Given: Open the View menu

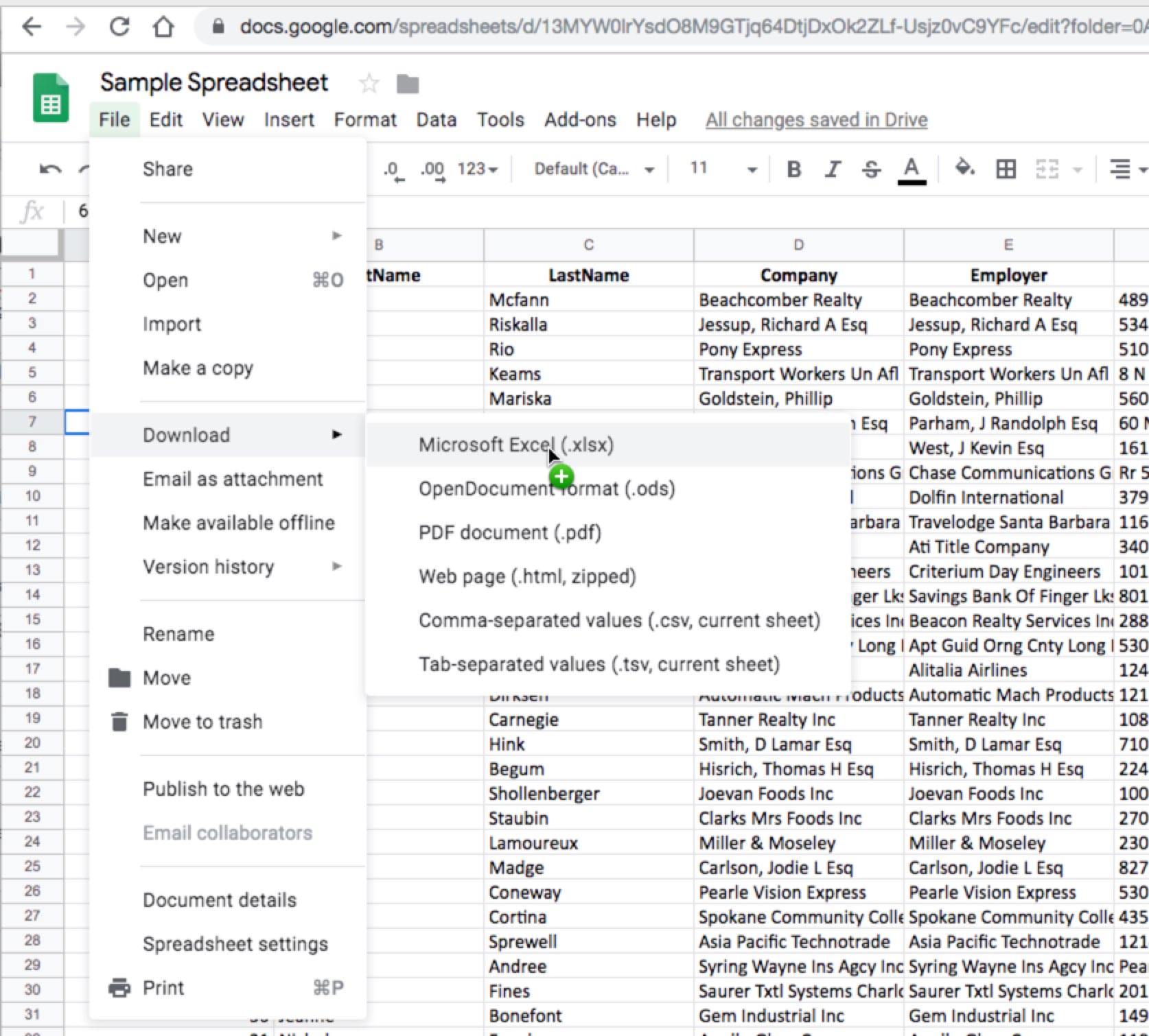Looking at the screenshot, I should 223,120.
